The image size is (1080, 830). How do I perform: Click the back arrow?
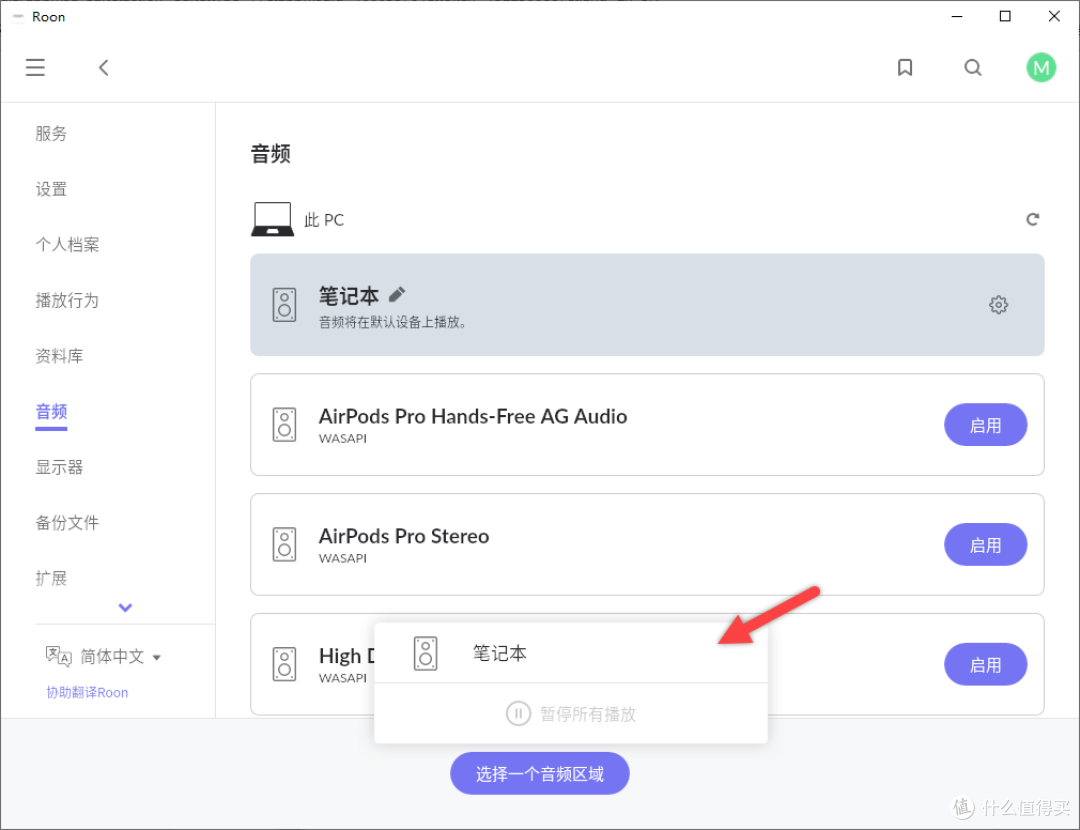click(103, 68)
